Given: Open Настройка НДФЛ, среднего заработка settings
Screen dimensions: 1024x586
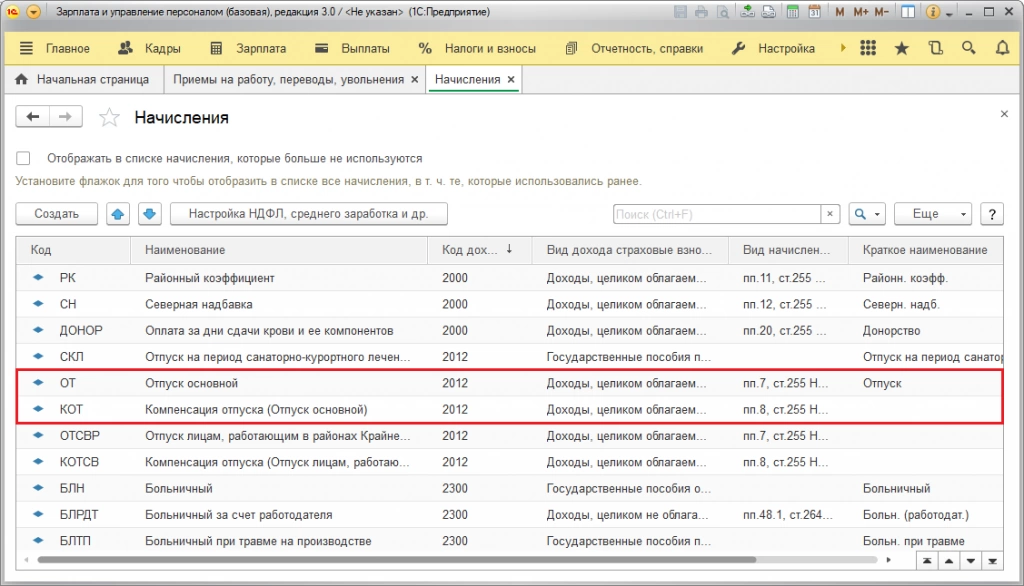Looking at the screenshot, I should point(309,214).
